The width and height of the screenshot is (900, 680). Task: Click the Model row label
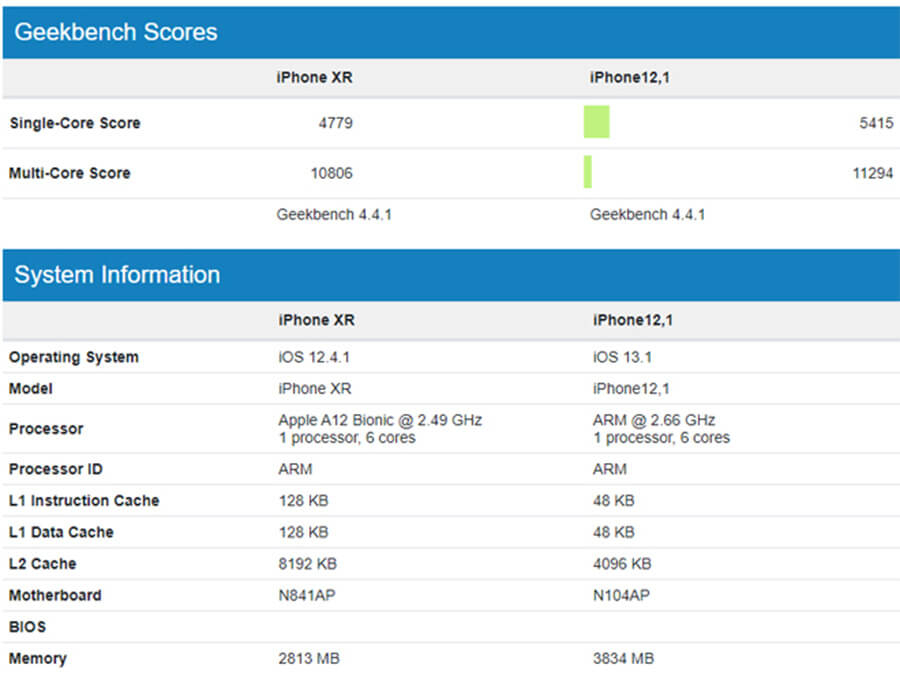click(30, 388)
